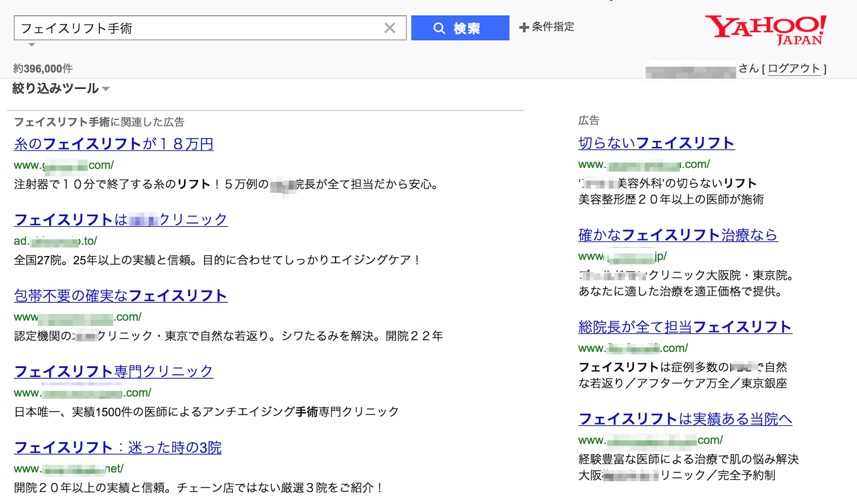
Task: Click text 美容整形歴20年以上の医師が施術
Action: (671, 199)
